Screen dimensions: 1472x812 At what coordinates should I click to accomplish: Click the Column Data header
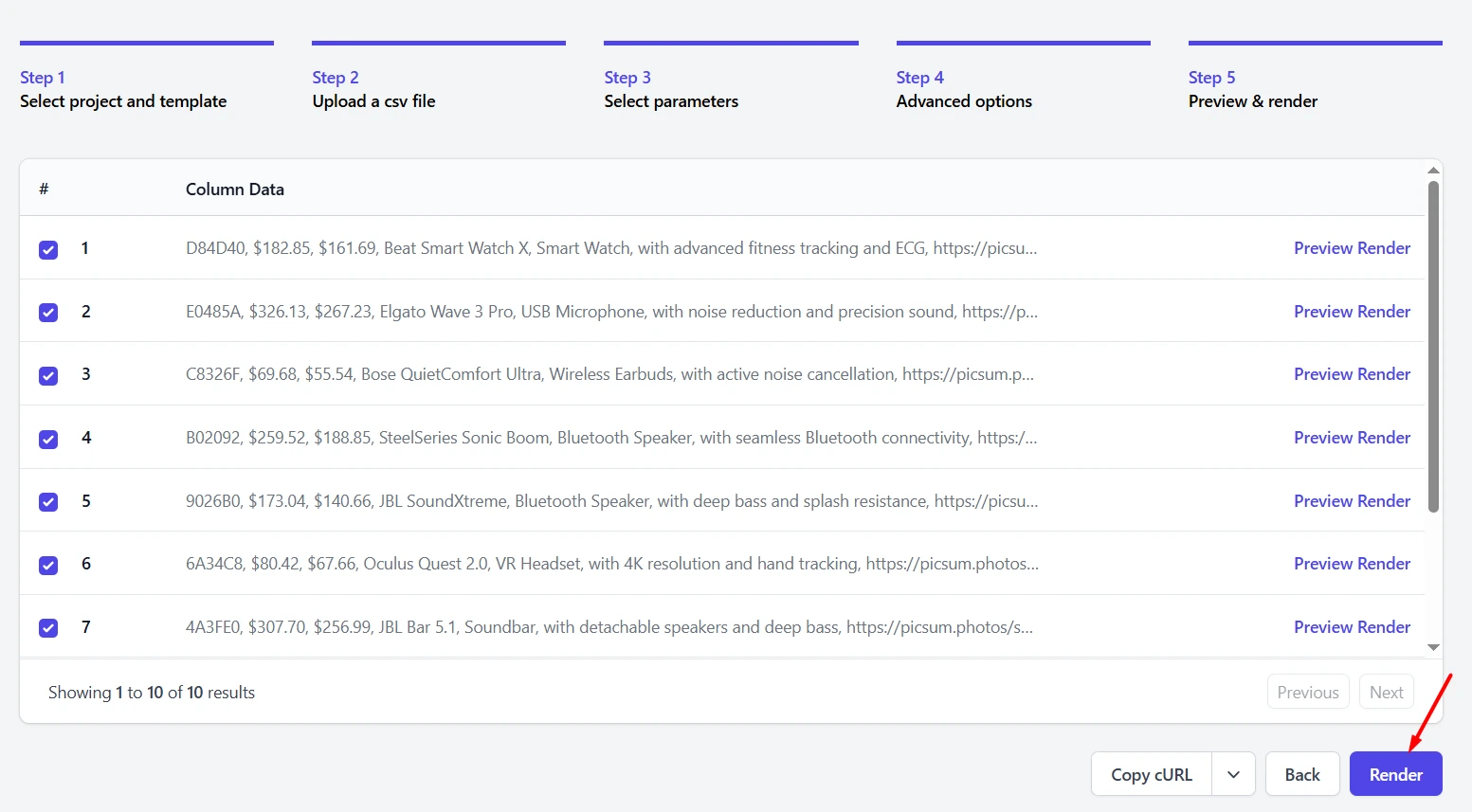click(235, 189)
